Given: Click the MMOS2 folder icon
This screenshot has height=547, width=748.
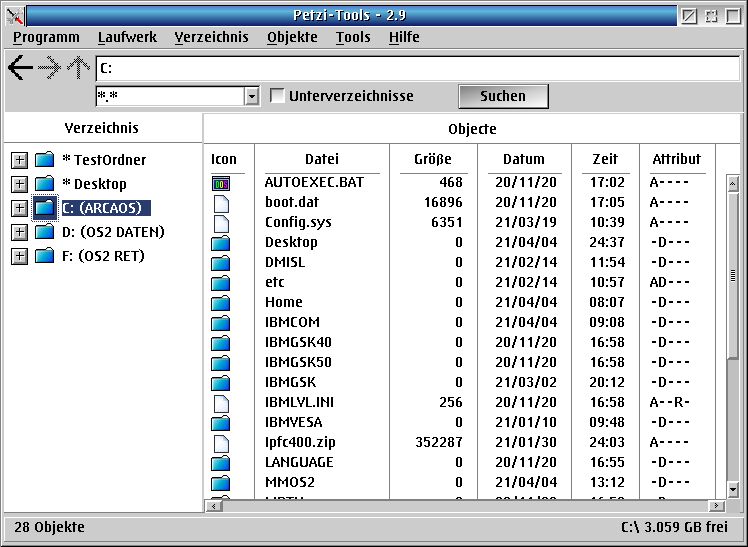Looking at the screenshot, I should point(221,484).
